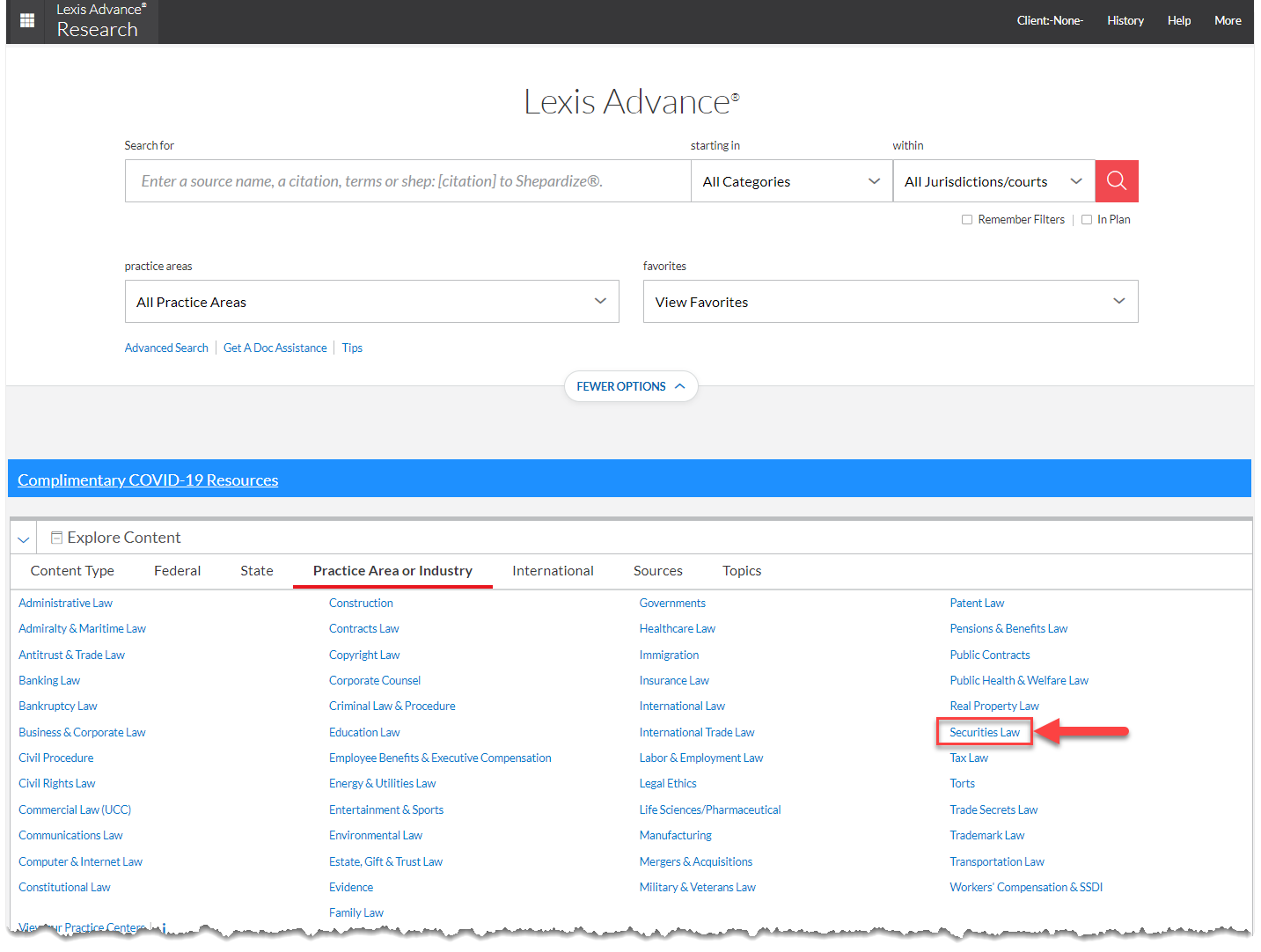Open the Civil Rights Law link
This screenshot has height=952, width=1261.
(x=57, y=783)
